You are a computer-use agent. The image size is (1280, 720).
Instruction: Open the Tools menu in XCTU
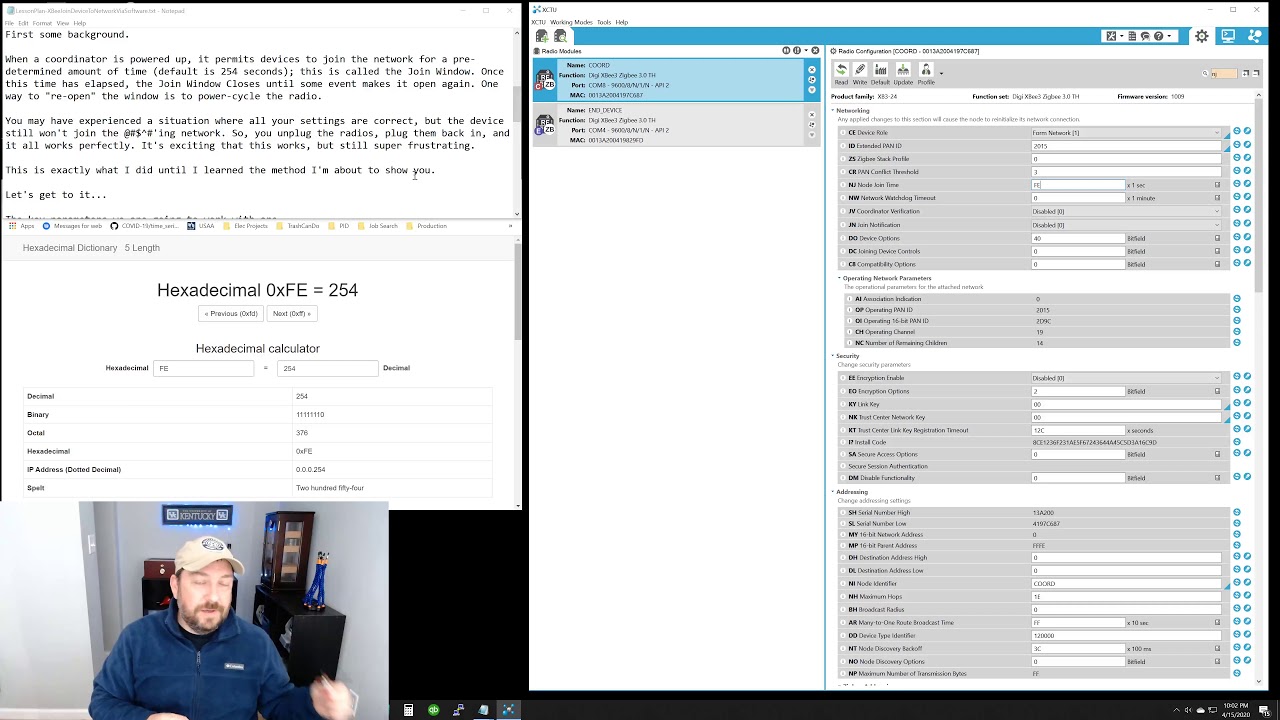(604, 22)
